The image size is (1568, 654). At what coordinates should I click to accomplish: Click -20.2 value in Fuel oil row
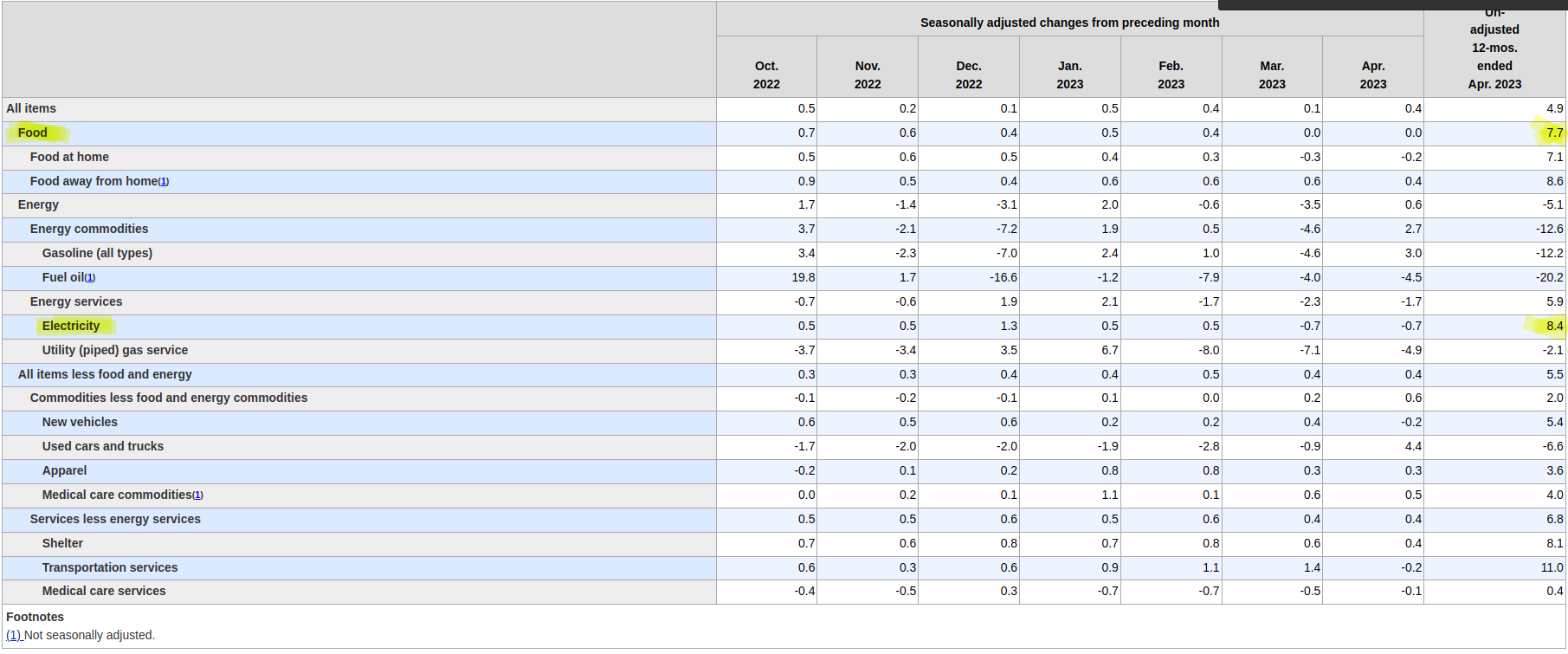[x=1550, y=277]
